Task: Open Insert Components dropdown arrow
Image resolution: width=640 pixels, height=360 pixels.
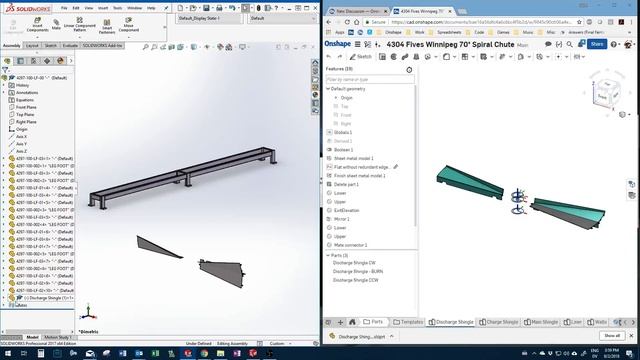Action: (37, 36)
